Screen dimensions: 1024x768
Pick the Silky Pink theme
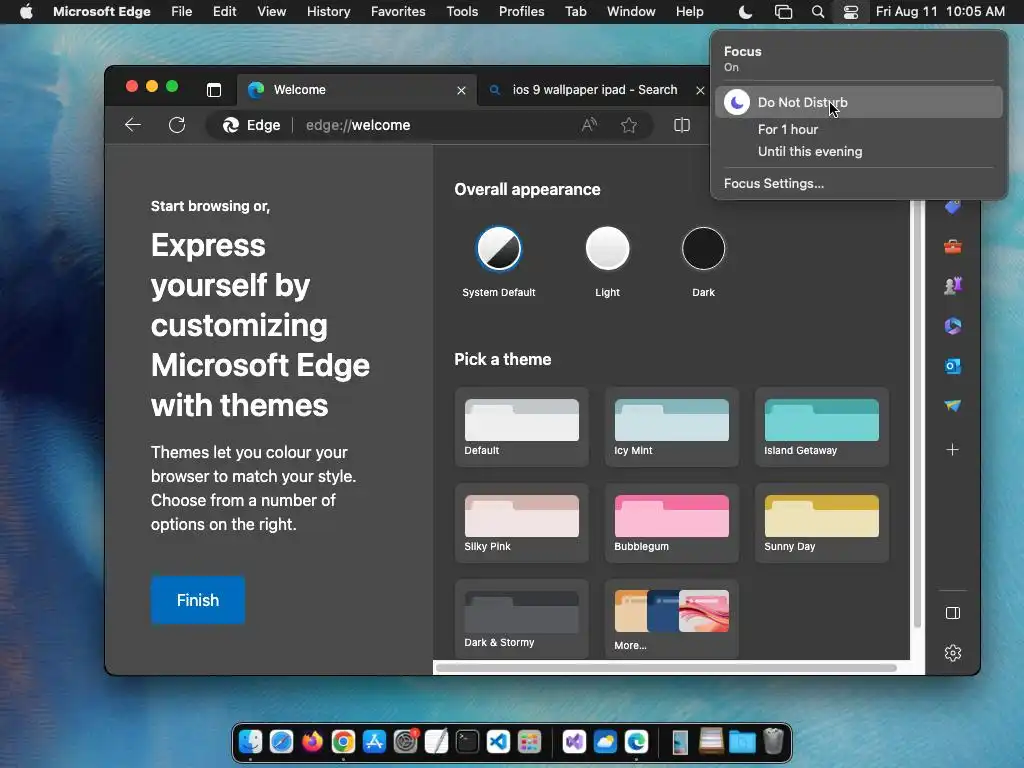pyautogui.click(x=521, y=523)
